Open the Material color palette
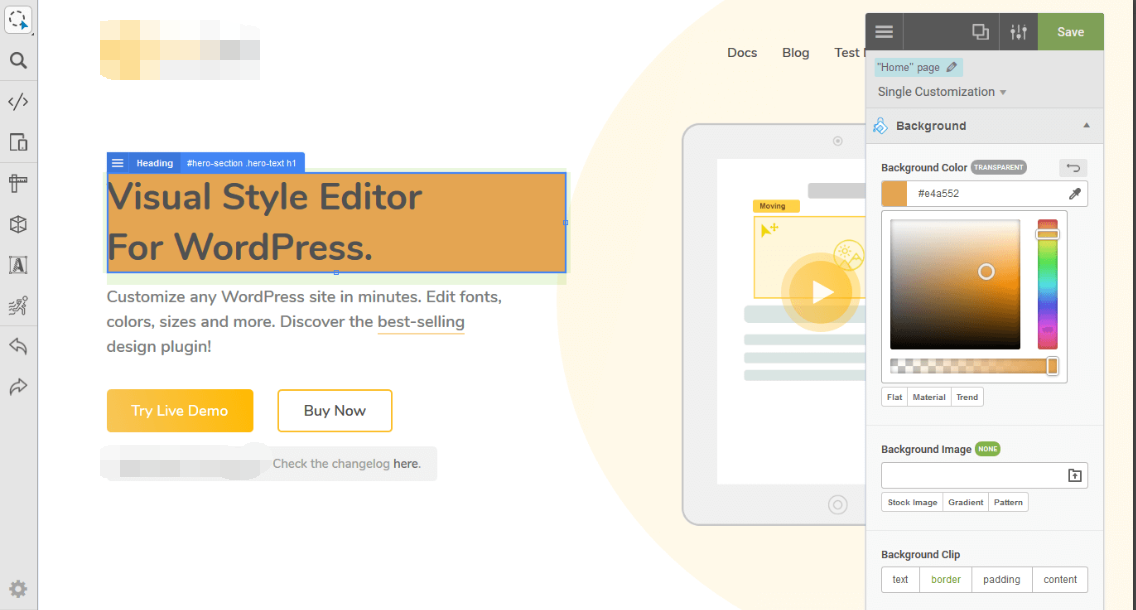 (929, 397)
